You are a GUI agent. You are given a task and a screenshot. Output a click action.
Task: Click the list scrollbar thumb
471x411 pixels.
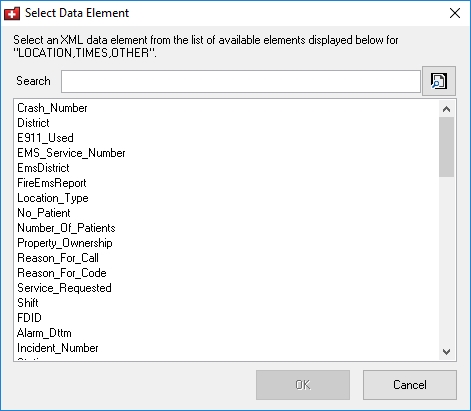(446, 147)
